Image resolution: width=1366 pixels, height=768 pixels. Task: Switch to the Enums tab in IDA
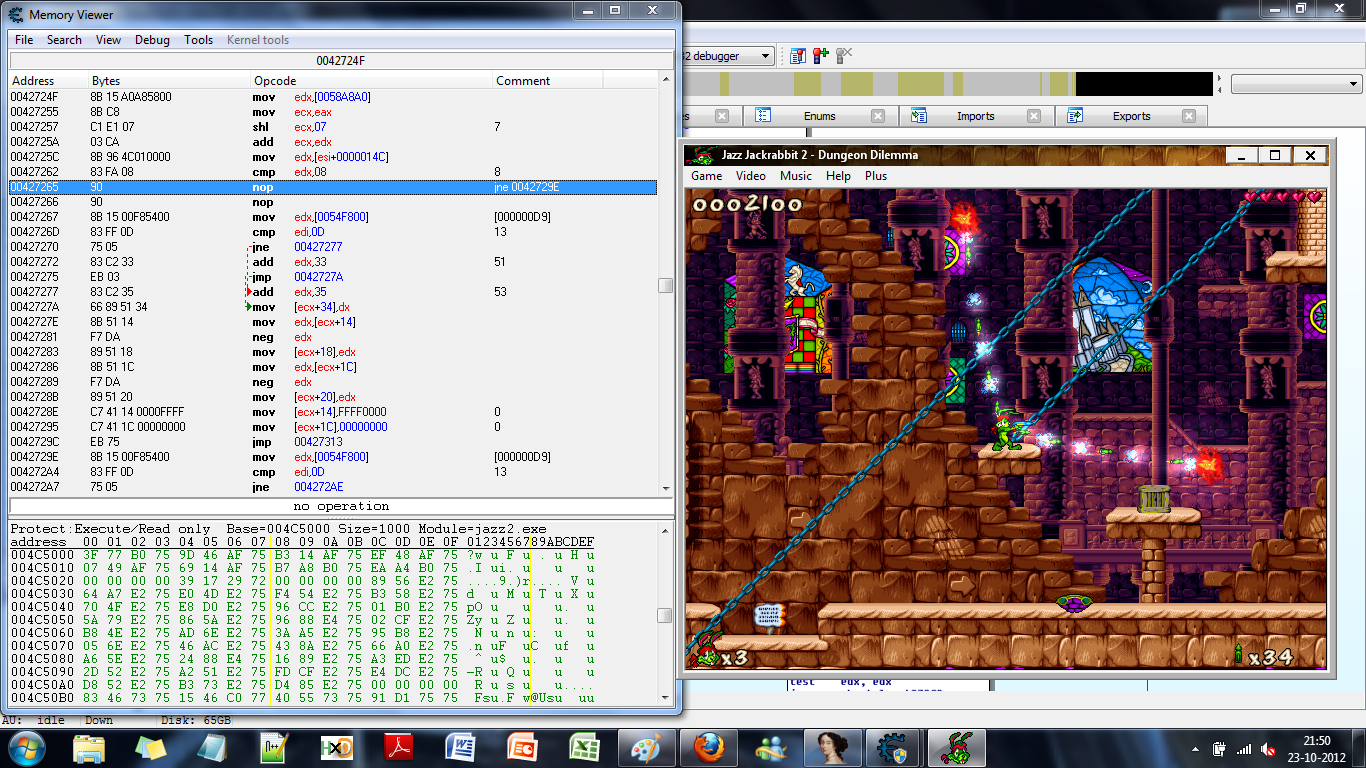point(819,116)
